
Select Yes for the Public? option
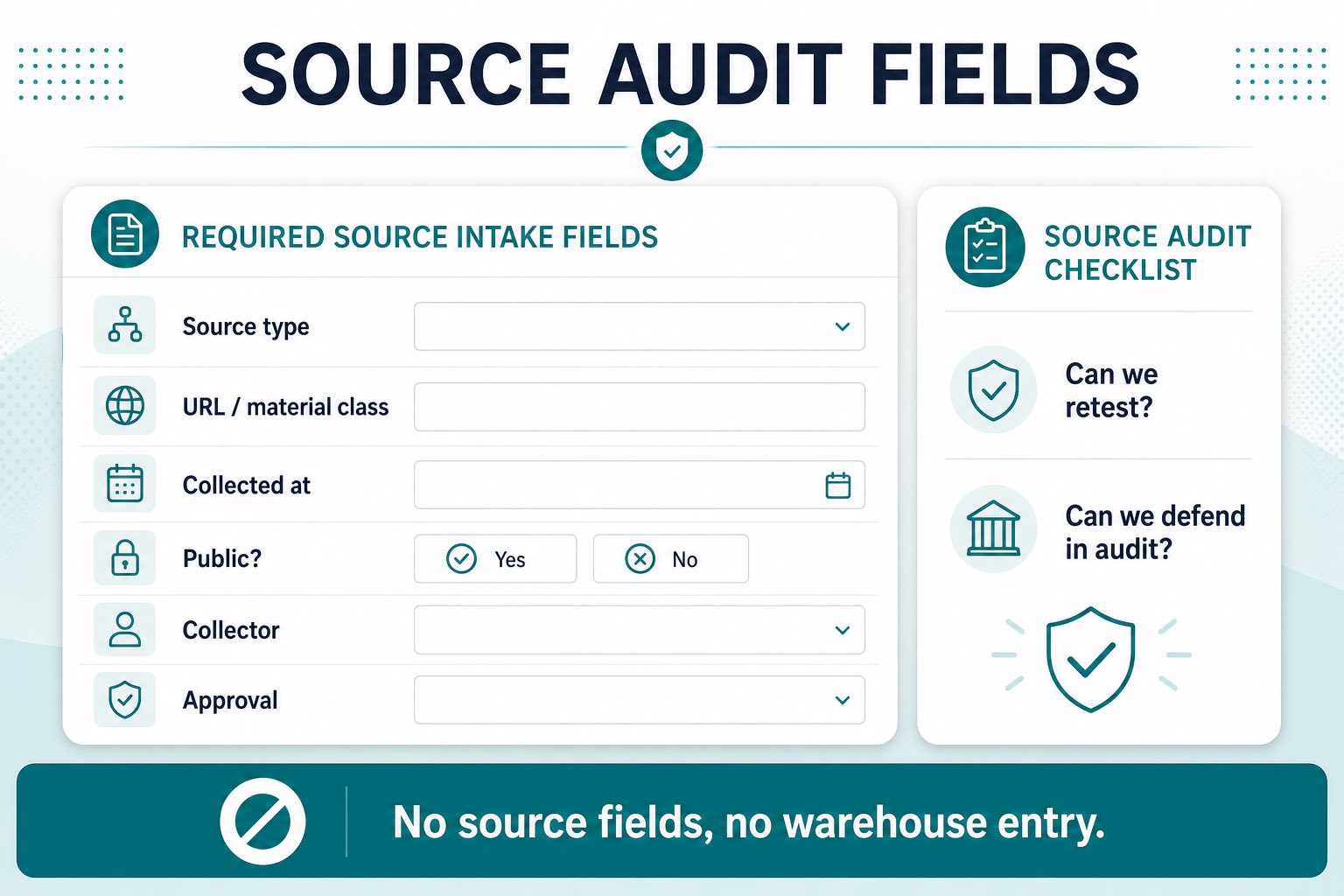[x=495, y=558]
